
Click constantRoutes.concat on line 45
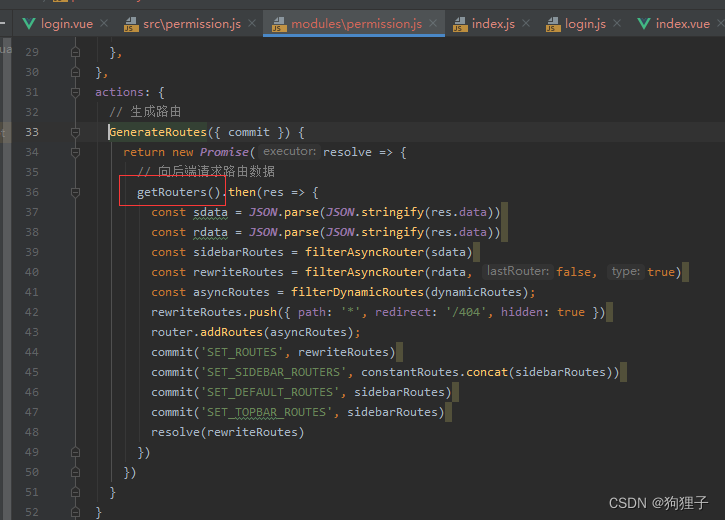[434, 372]
